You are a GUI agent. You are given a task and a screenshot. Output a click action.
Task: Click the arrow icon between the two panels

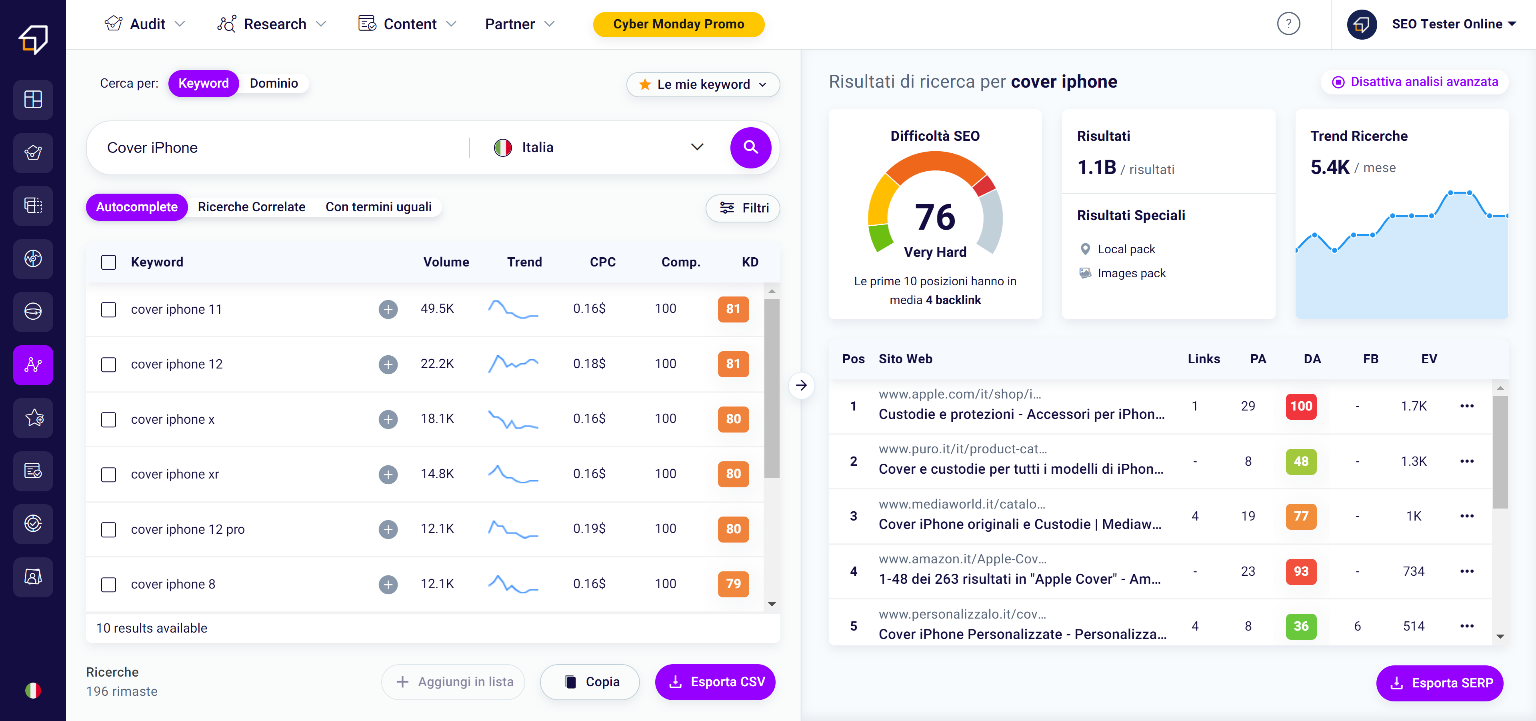801,385
